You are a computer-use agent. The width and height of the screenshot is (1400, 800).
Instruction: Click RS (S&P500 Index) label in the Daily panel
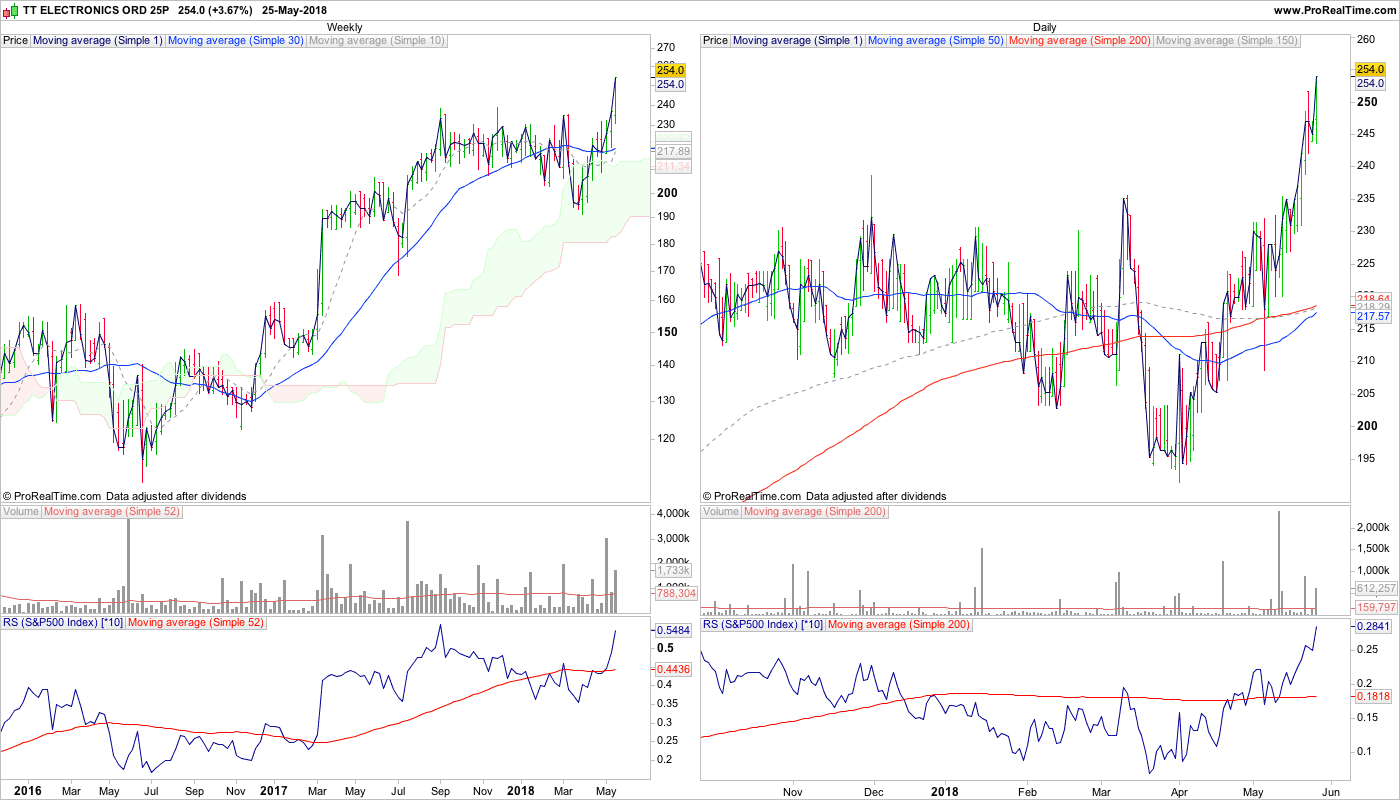[x=762, y=624]
